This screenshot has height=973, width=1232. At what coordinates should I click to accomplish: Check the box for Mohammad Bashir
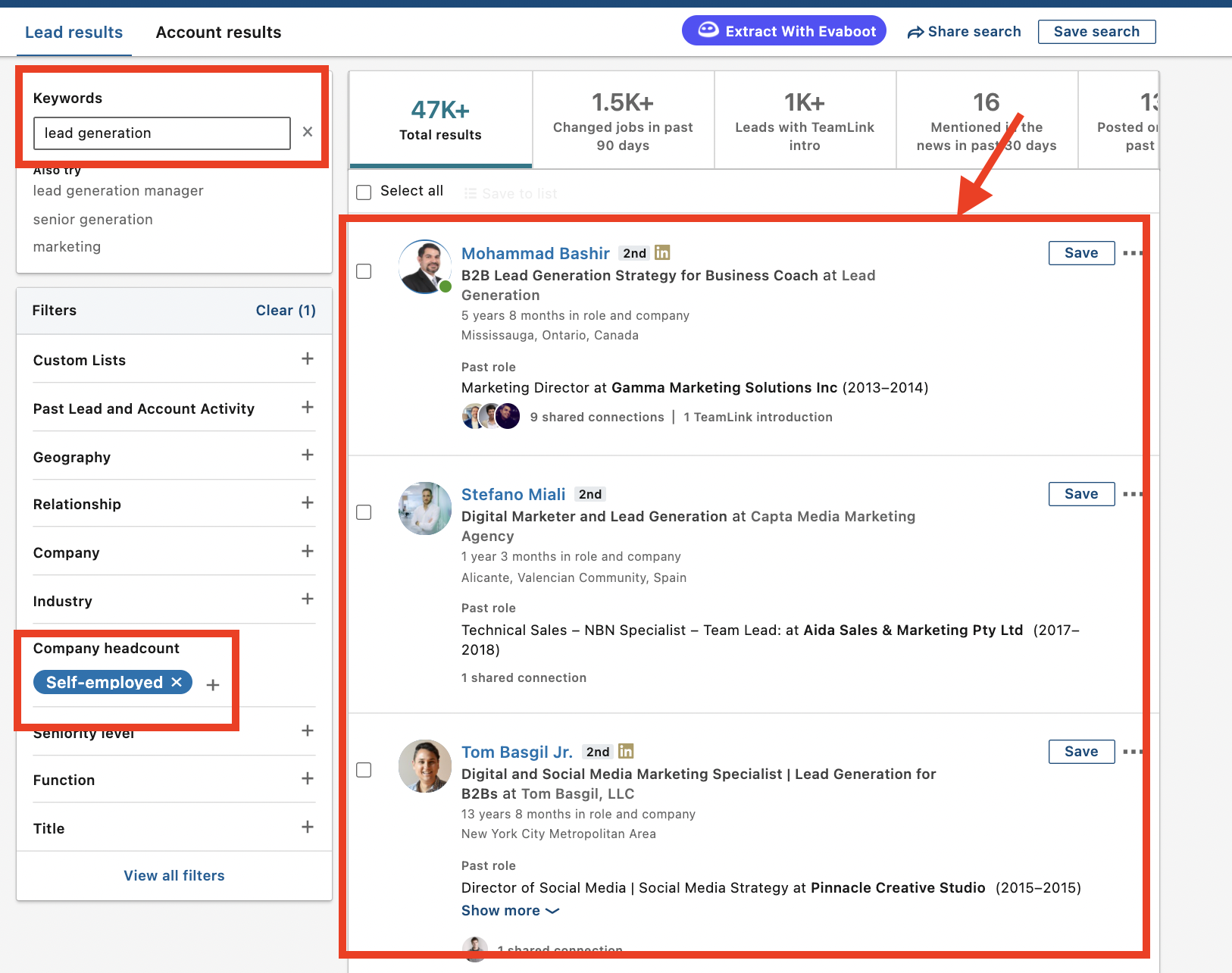tap(364, 271)
